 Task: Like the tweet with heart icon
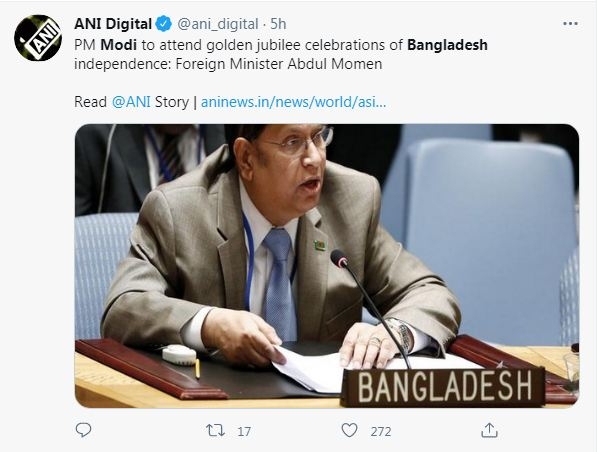[x=349, y=431]
